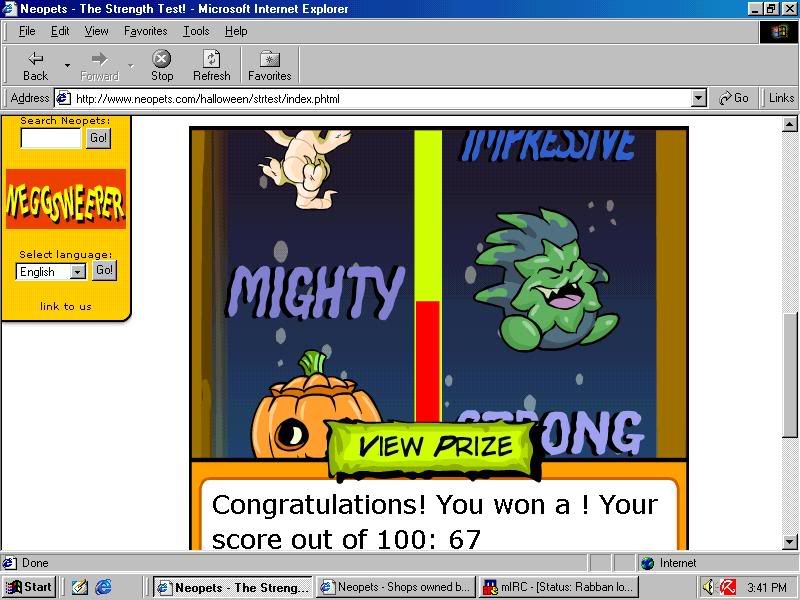Click the page icon in the address bar

(x=63, y=98)
